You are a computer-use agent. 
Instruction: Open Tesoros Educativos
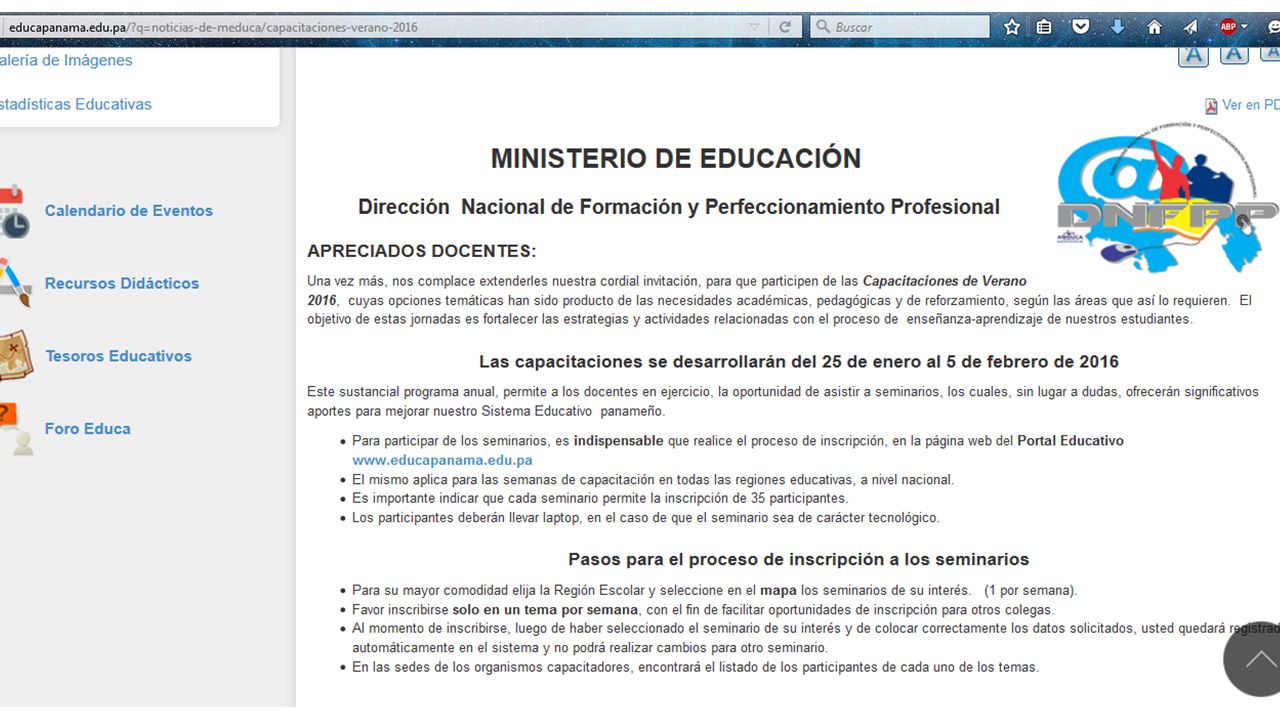tap(118, 356)
